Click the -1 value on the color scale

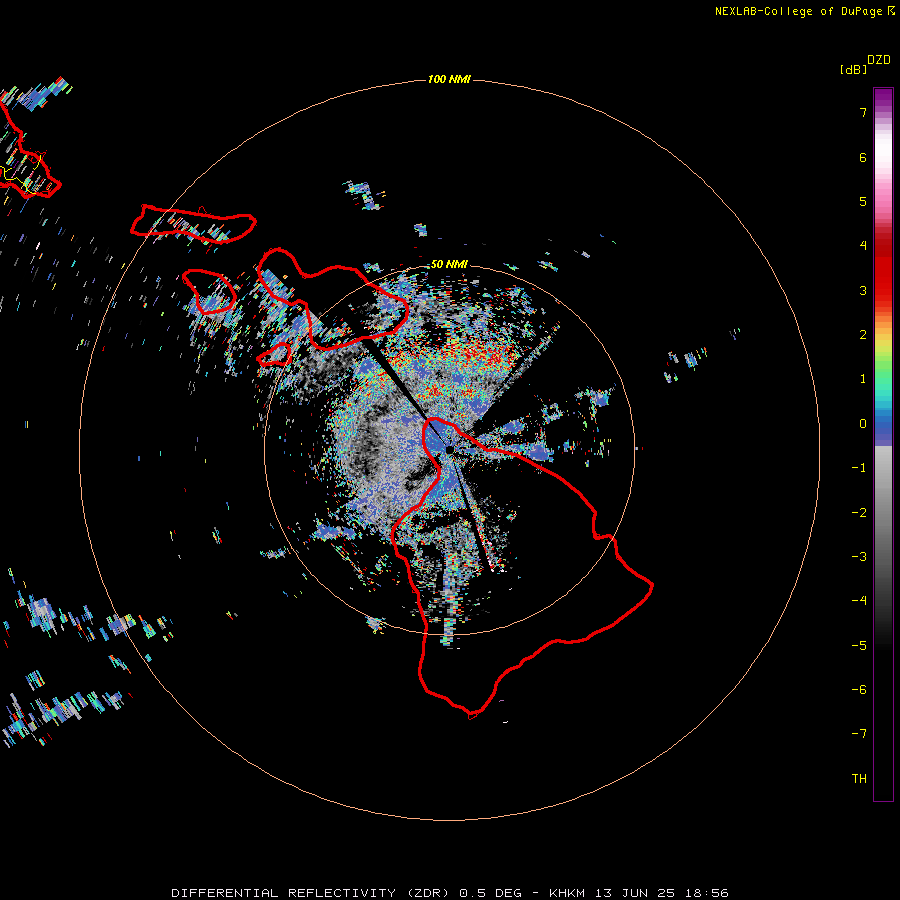tap(859, 468)
